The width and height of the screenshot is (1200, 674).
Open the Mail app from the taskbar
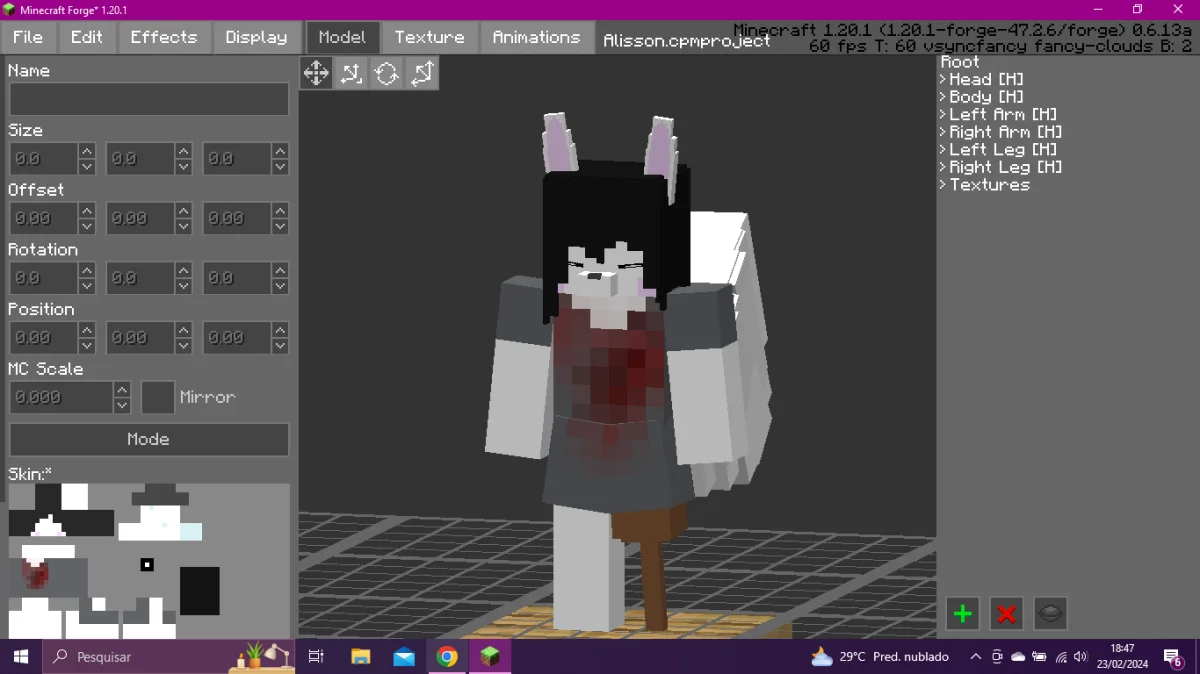click(404, 657)
